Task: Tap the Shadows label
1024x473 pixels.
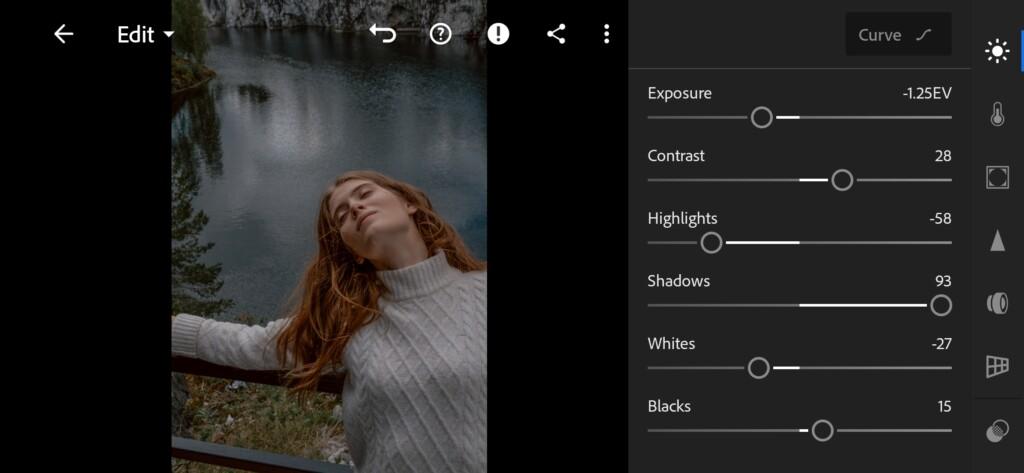Action: [x=679, y=282]
